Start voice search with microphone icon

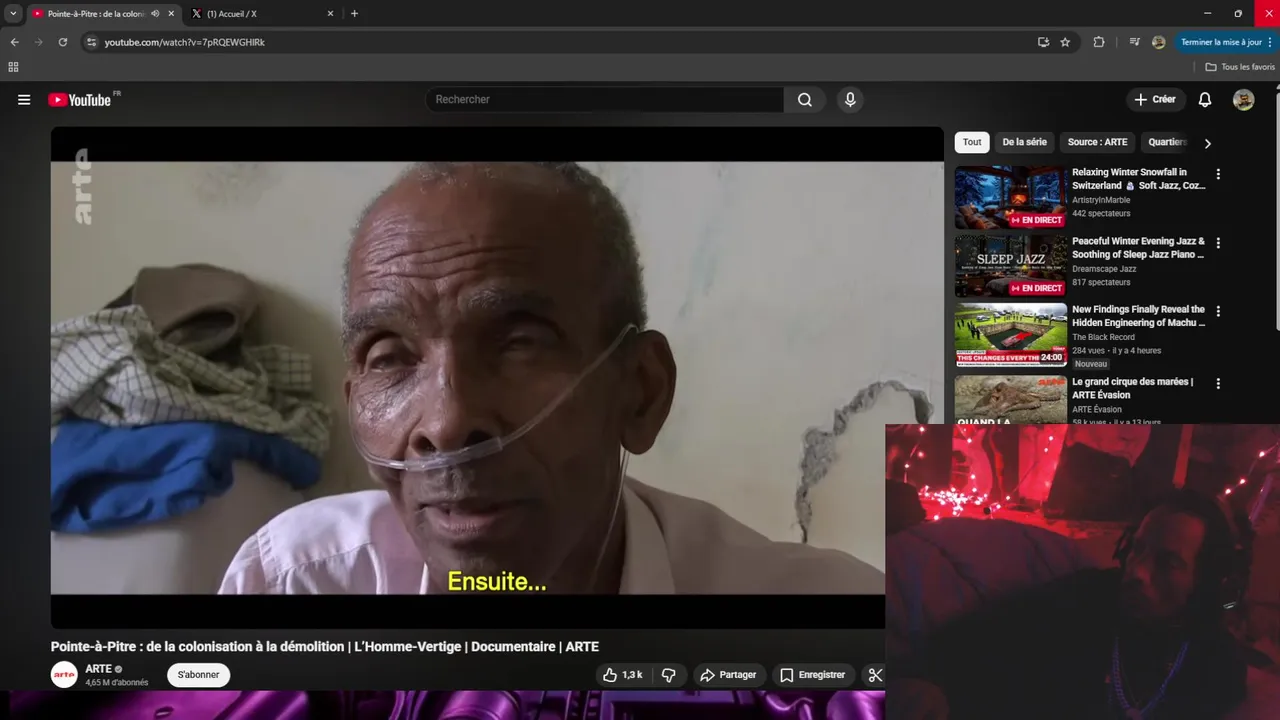click(x=850, y=100)
